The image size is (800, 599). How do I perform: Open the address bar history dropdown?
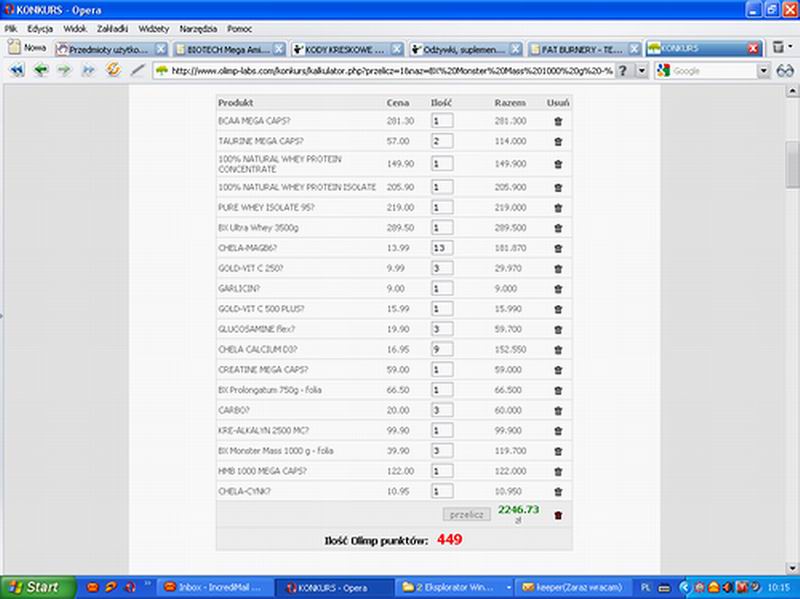[642, 71]
